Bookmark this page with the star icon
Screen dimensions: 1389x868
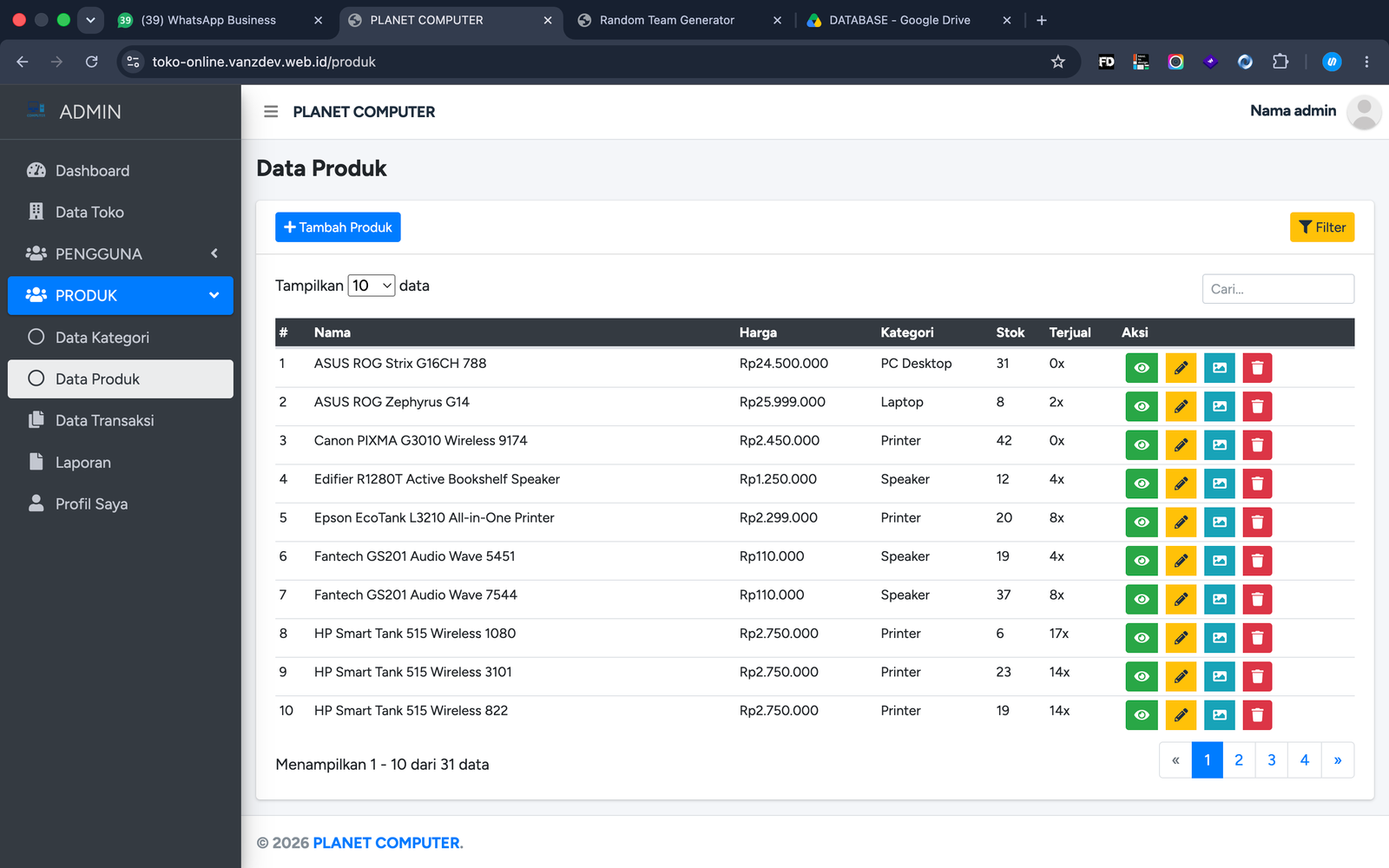(1057, 62)
